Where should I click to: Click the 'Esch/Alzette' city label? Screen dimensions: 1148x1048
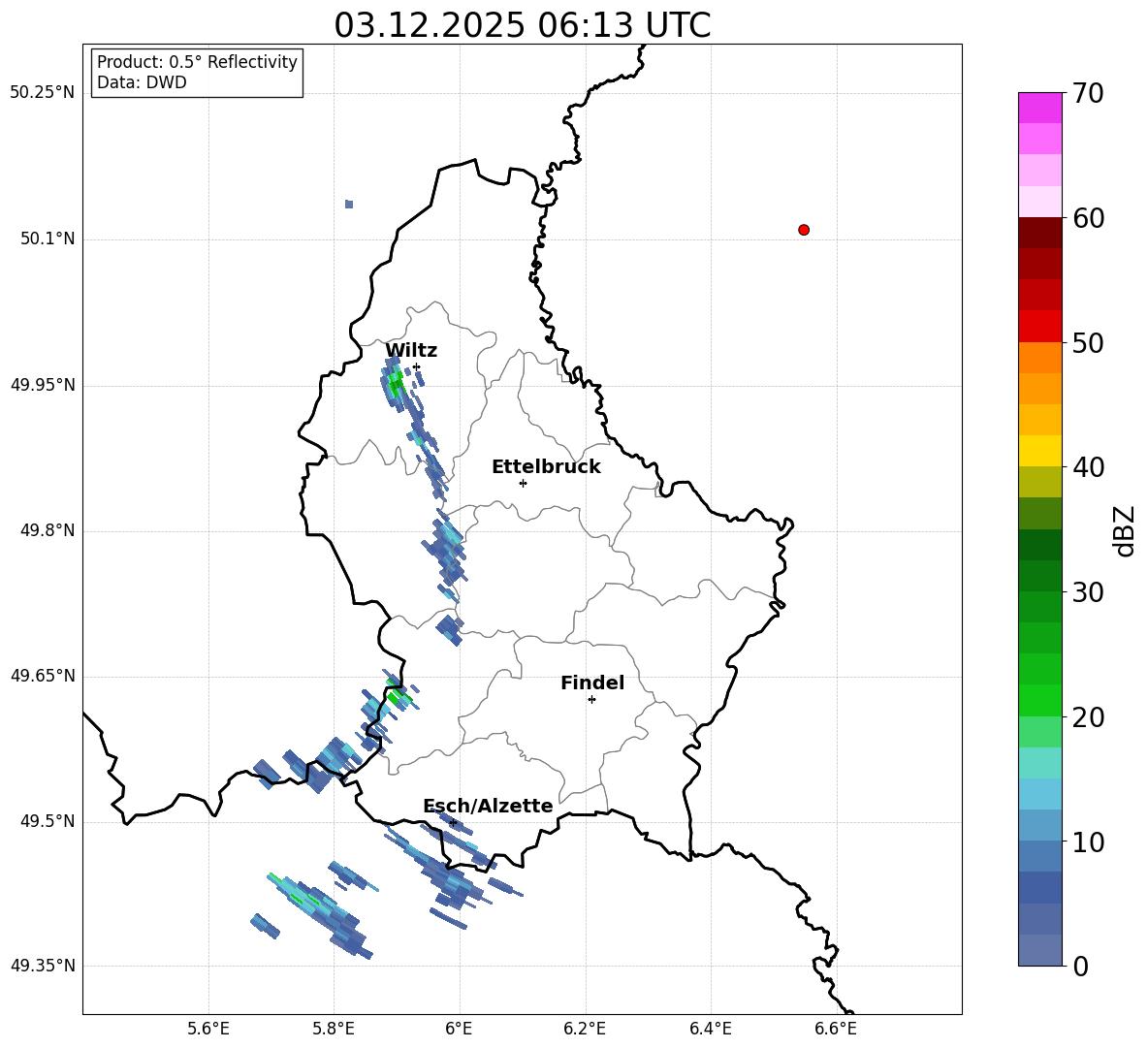488,806
